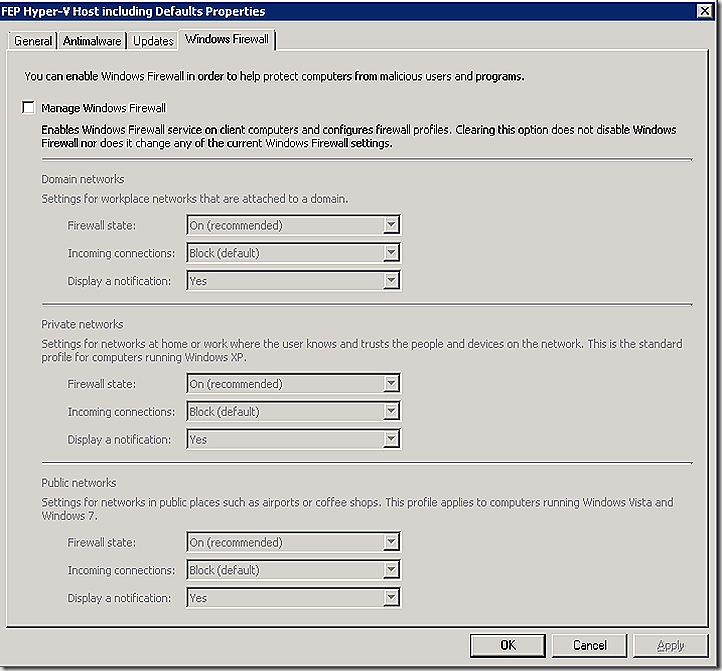Image resolution: width=722 pixels, height=671 pixels.
Task: Open Private networks Incoming connections dropdown
Action: click(293, 411)
